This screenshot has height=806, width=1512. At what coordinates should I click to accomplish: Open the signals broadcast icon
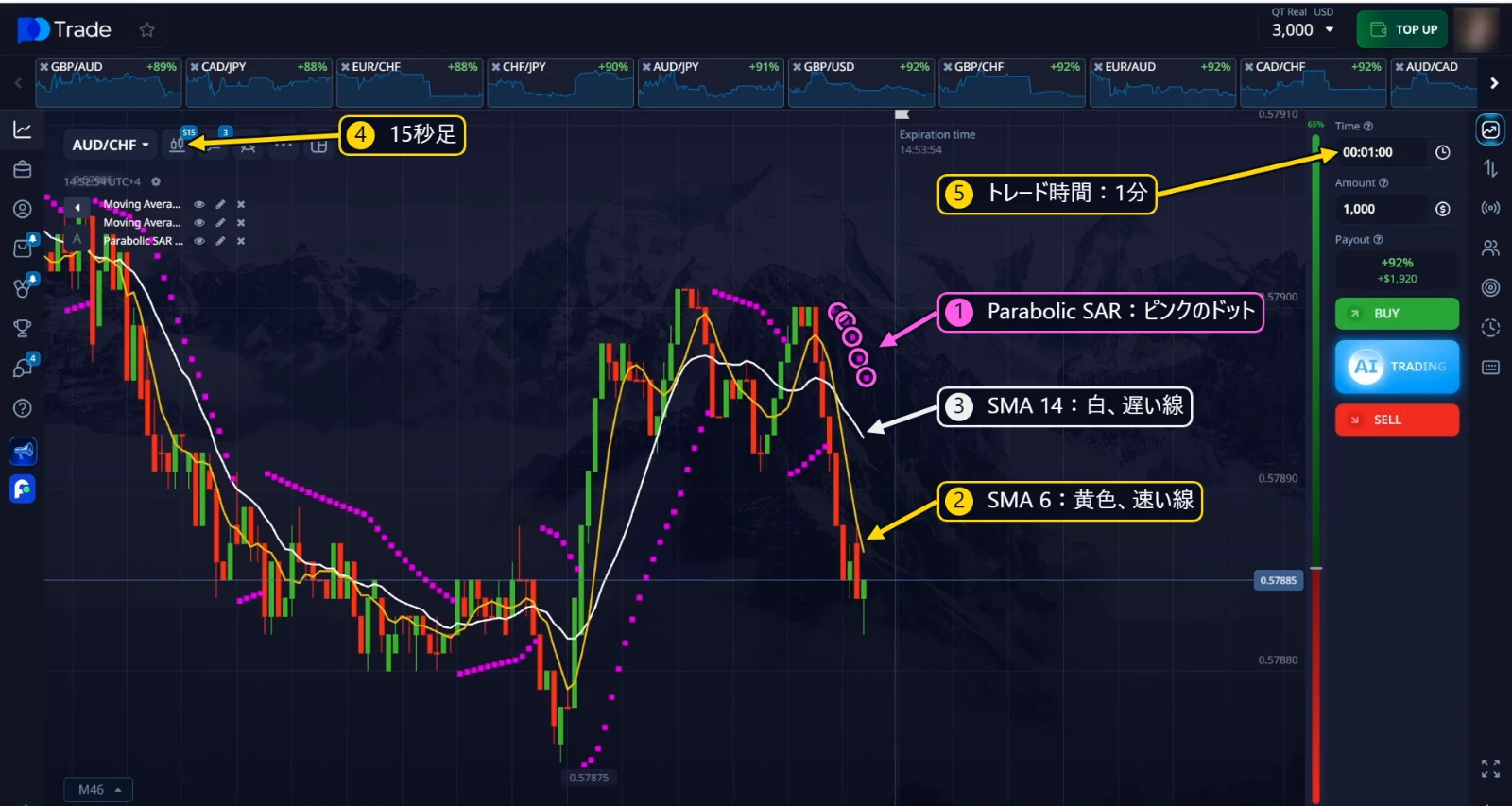1490,208
